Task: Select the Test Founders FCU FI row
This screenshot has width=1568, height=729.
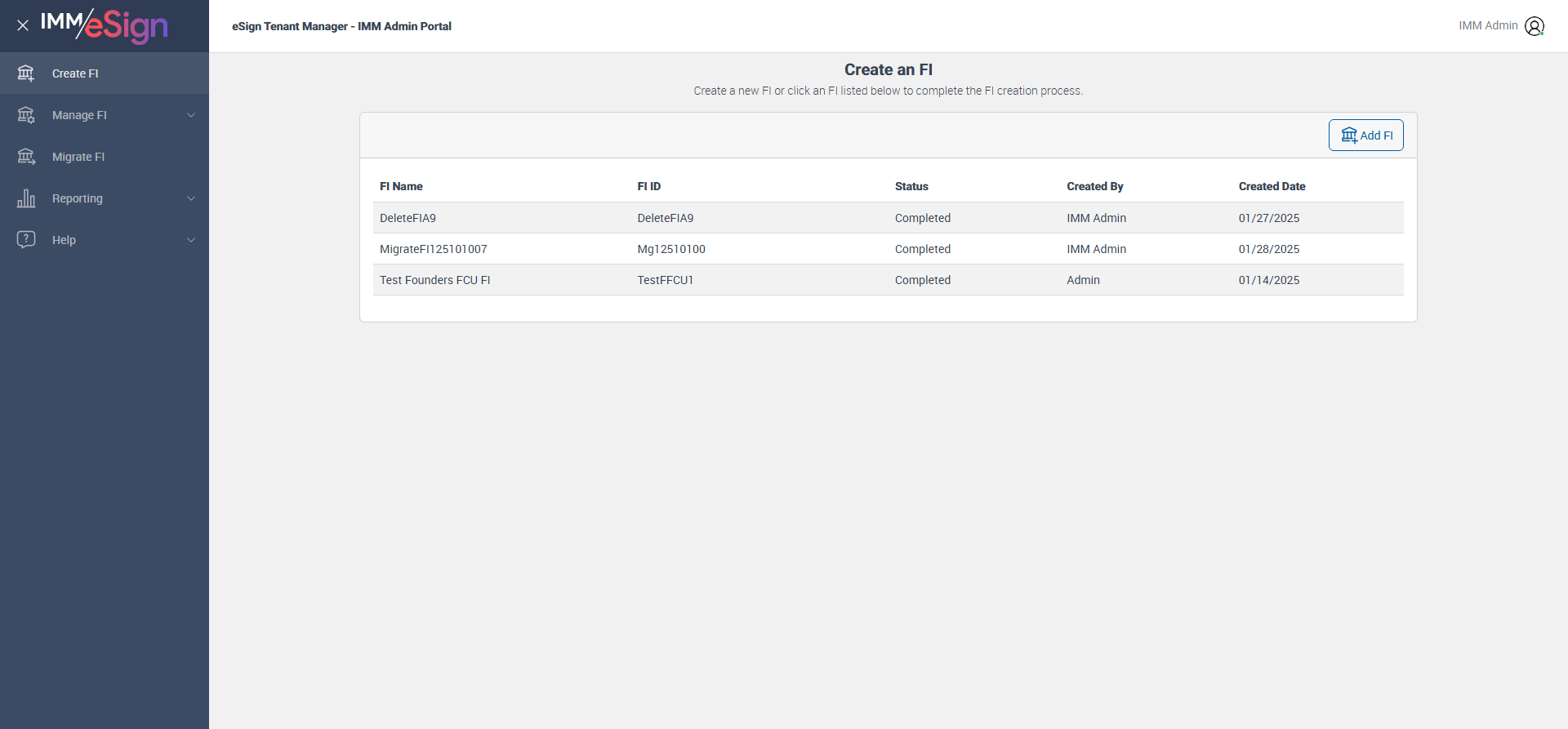Action: [x=434, y=280]
